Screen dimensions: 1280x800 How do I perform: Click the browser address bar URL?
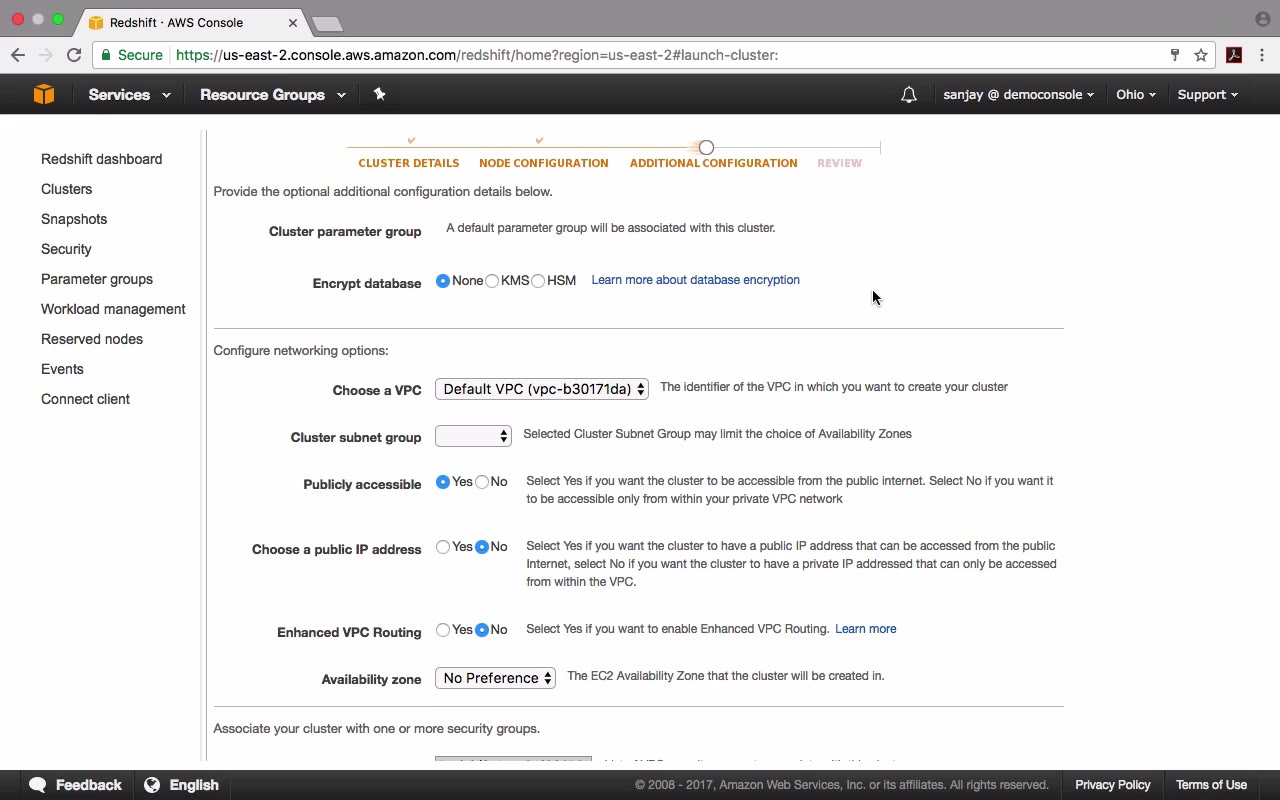(x=477, y=55)
